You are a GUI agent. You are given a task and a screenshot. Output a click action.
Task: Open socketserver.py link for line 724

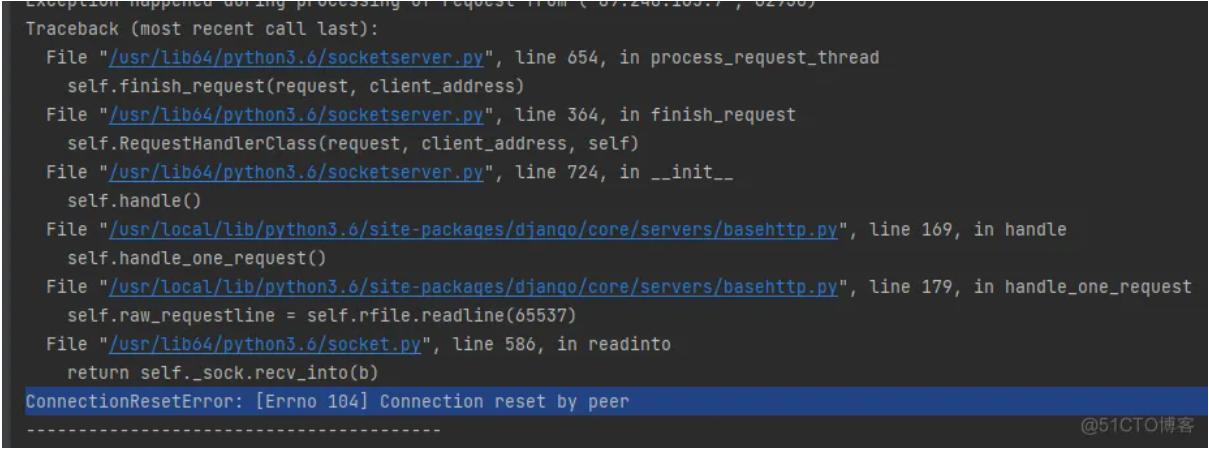[294, 172]
